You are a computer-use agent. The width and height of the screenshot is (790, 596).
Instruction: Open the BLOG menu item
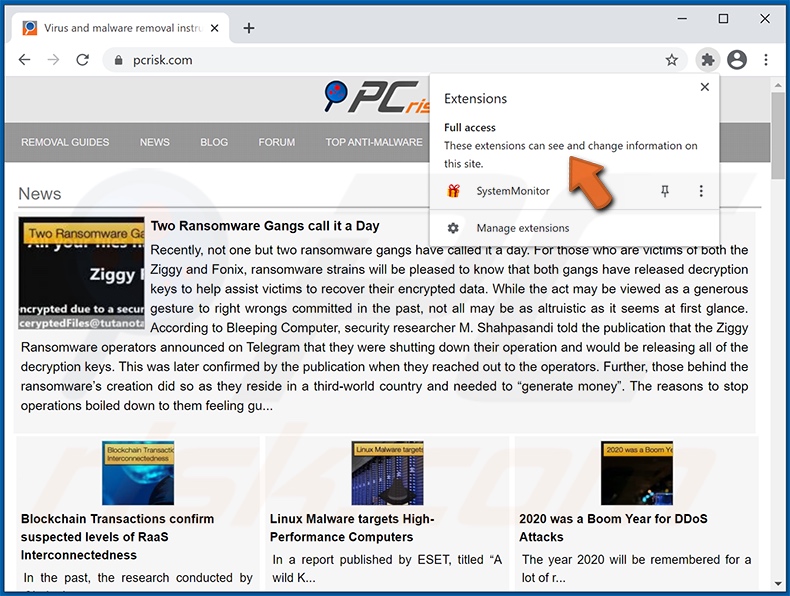pyautogui.click(x=214, y=143)
